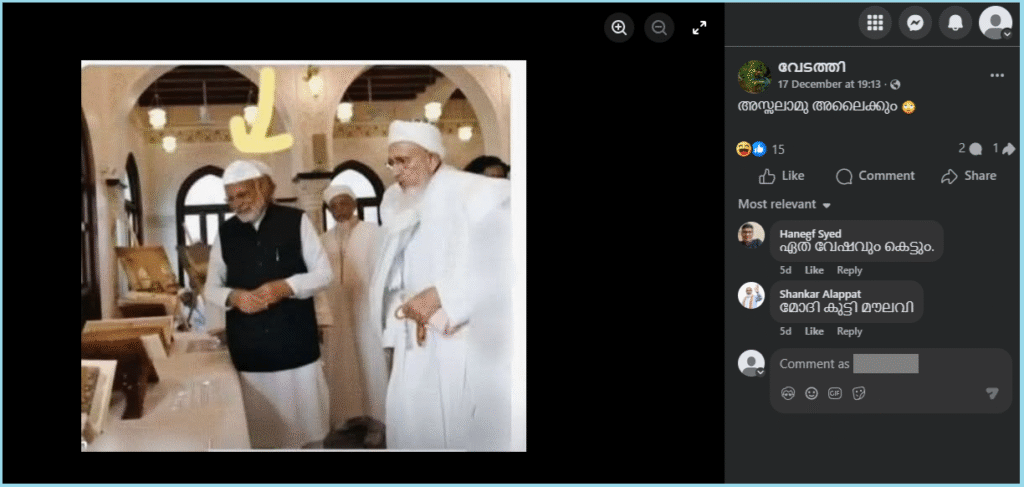Insert an emoji into the comment
The width and height of the screenshot is (1024, 487).
coord(812,393)
